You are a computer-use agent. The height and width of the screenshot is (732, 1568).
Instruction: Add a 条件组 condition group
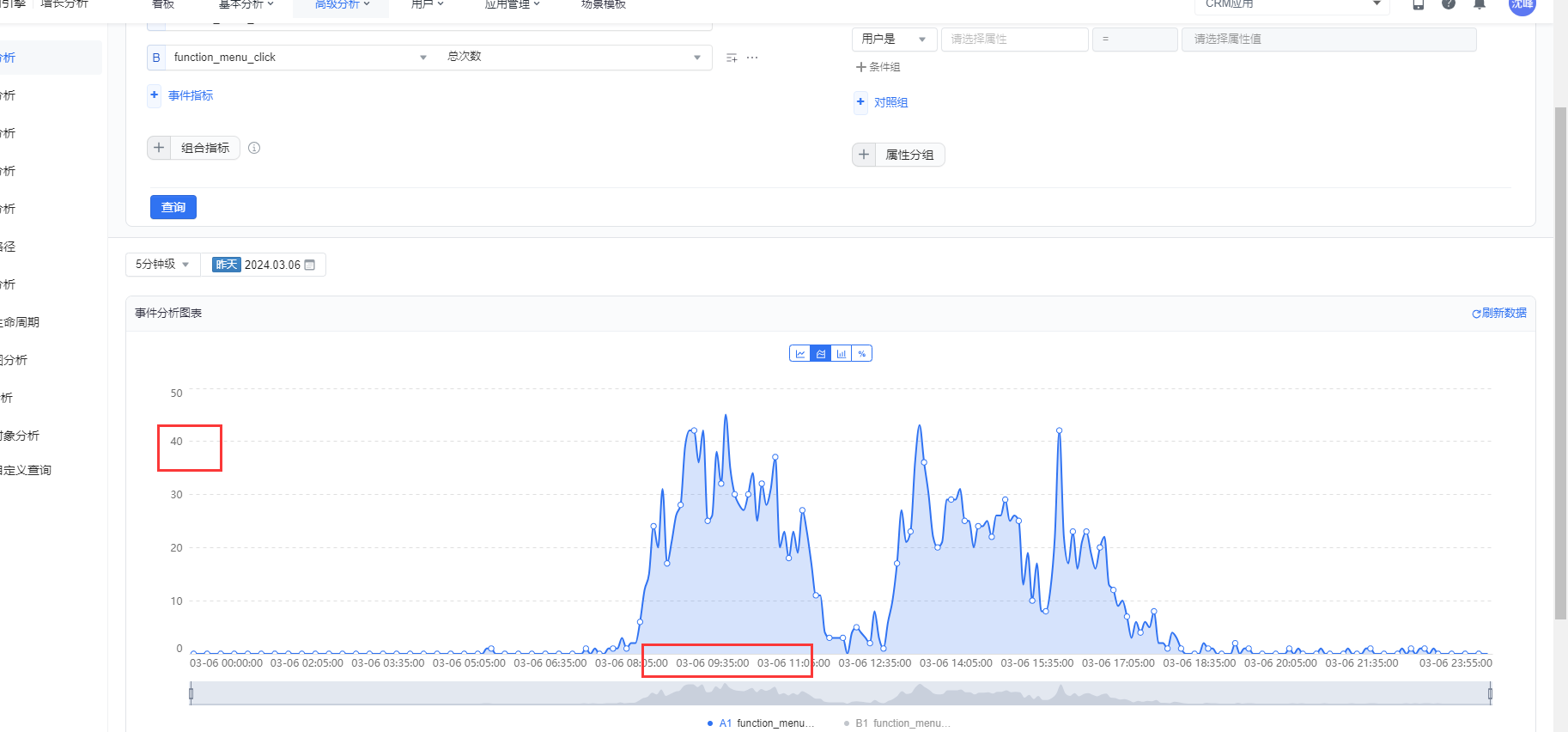pyautogui.click(x=878, y=67)
